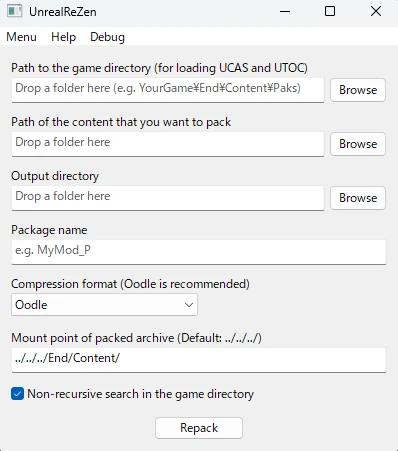The image size is (398, 451).
Task: Minimize the UnrealReZen window
Action: tap(285, 11)
